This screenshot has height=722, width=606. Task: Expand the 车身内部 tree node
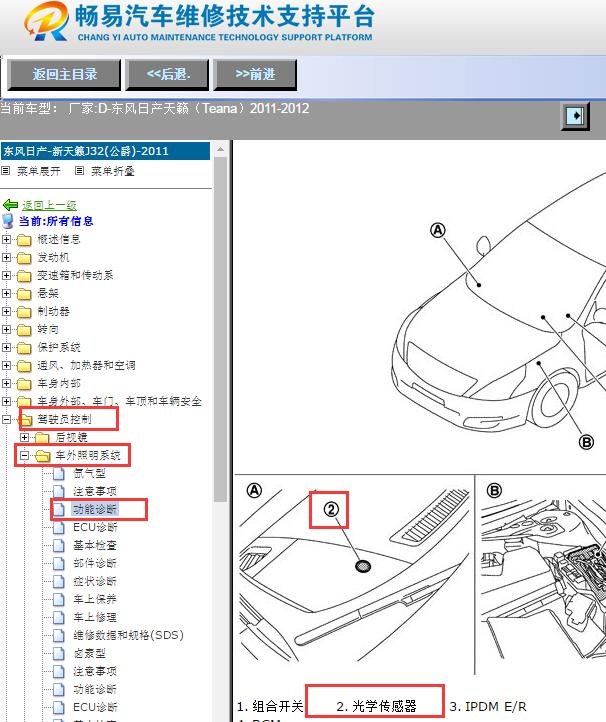[x=6, y=383]
